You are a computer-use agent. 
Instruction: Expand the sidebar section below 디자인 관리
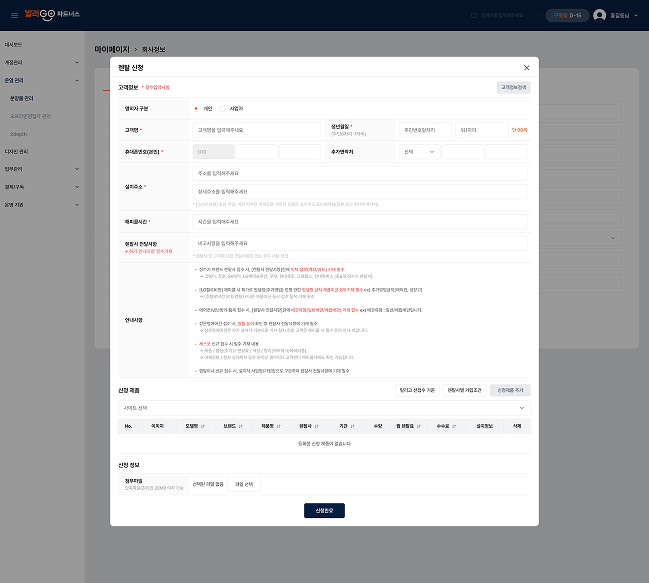click(x=77, y=169)
